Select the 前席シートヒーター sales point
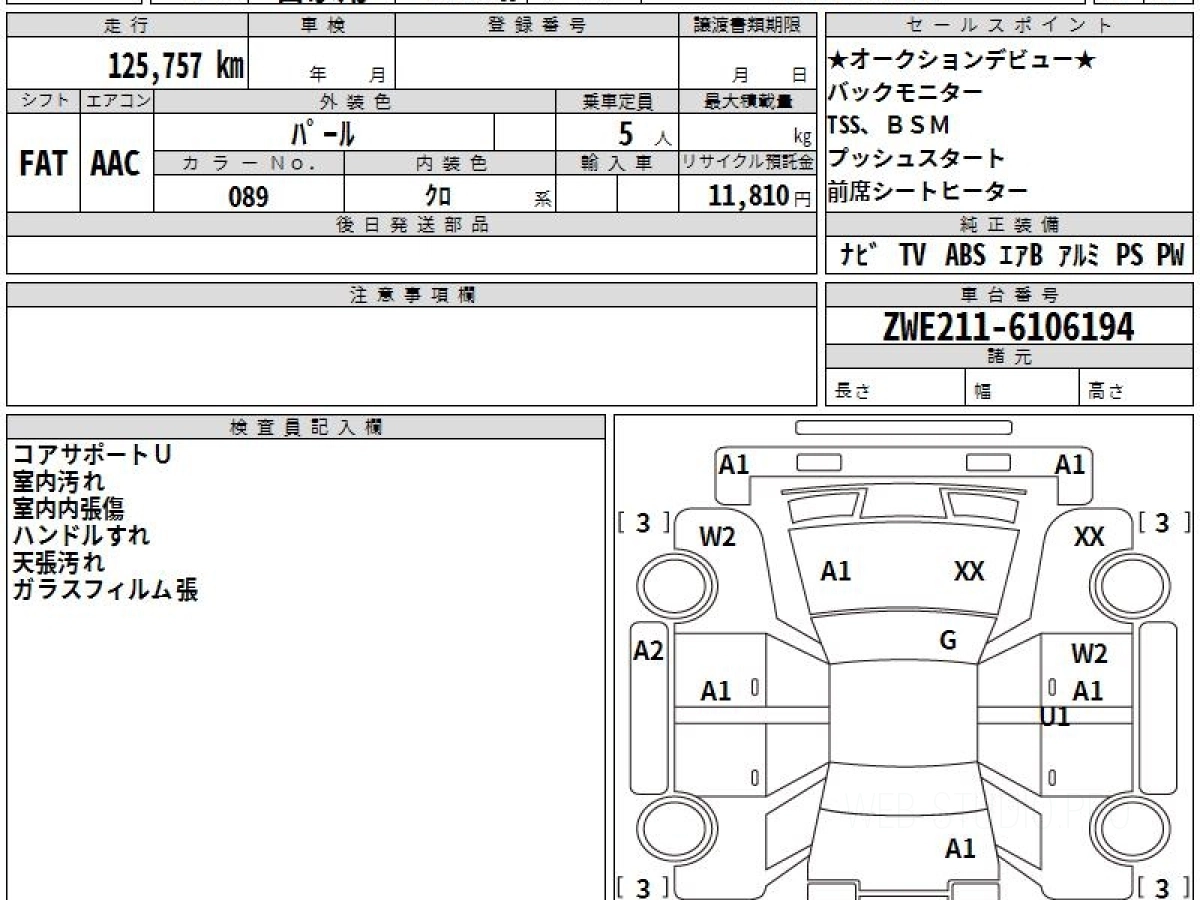Viewport: 1200px width, 900px height. [928, 191]
